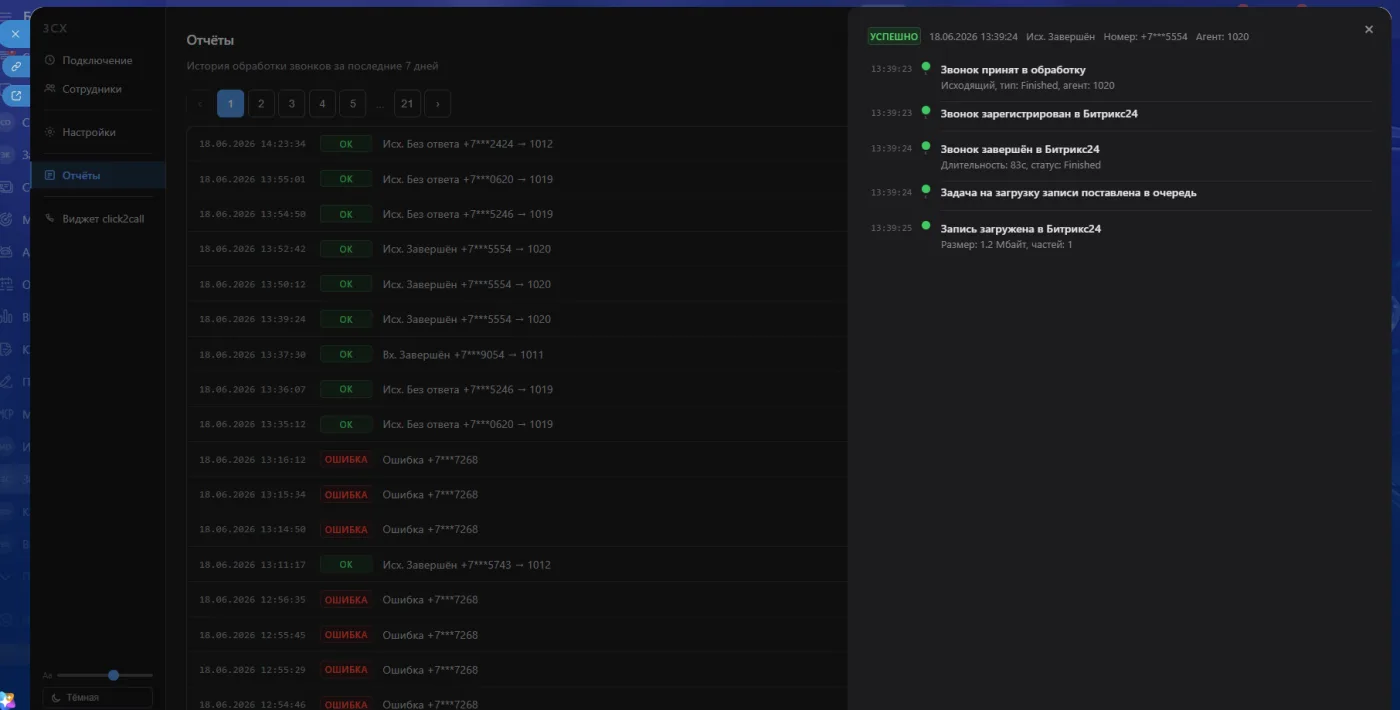Screen dimensions: 1400x710
Task: Go to page 2 of reports
Action: click(x=261, y=103)
